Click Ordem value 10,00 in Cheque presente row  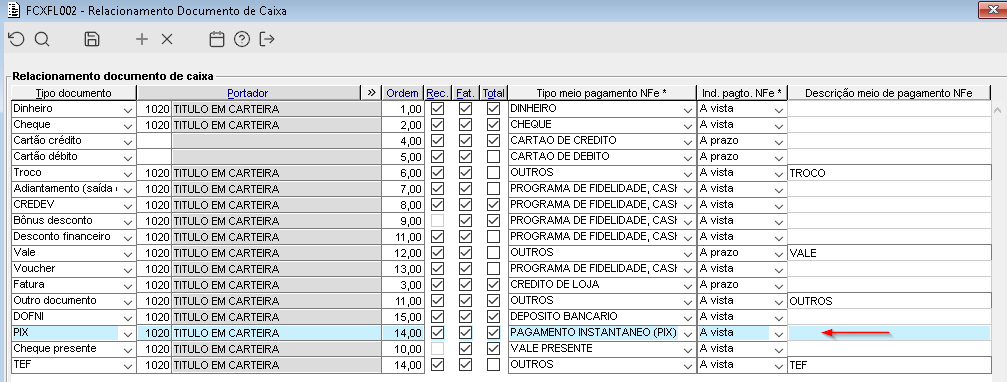coord(403,349)
